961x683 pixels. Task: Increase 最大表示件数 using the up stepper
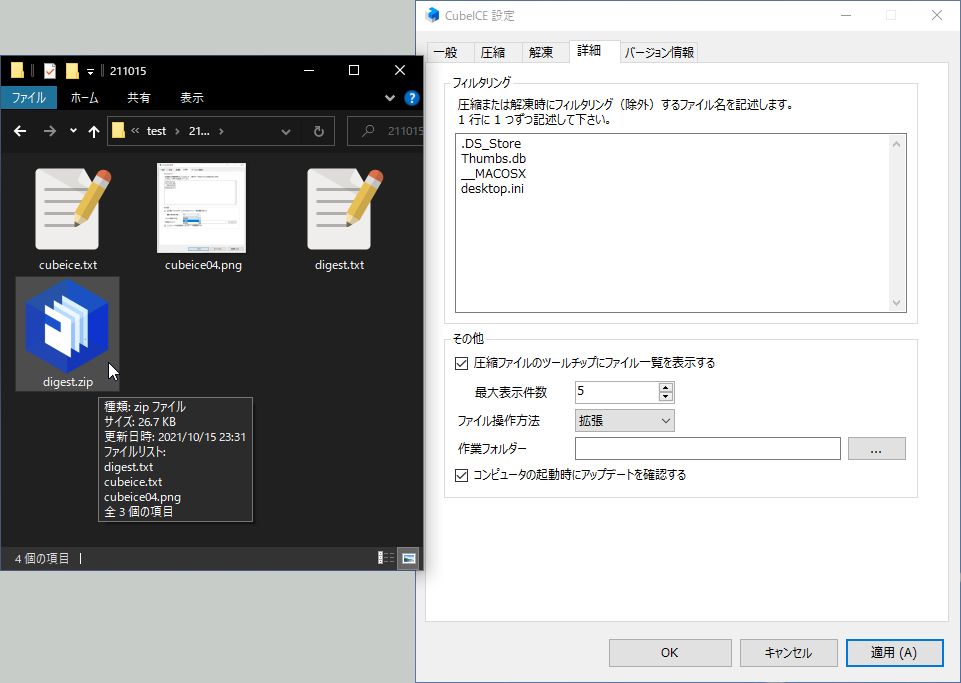point(666,388)
